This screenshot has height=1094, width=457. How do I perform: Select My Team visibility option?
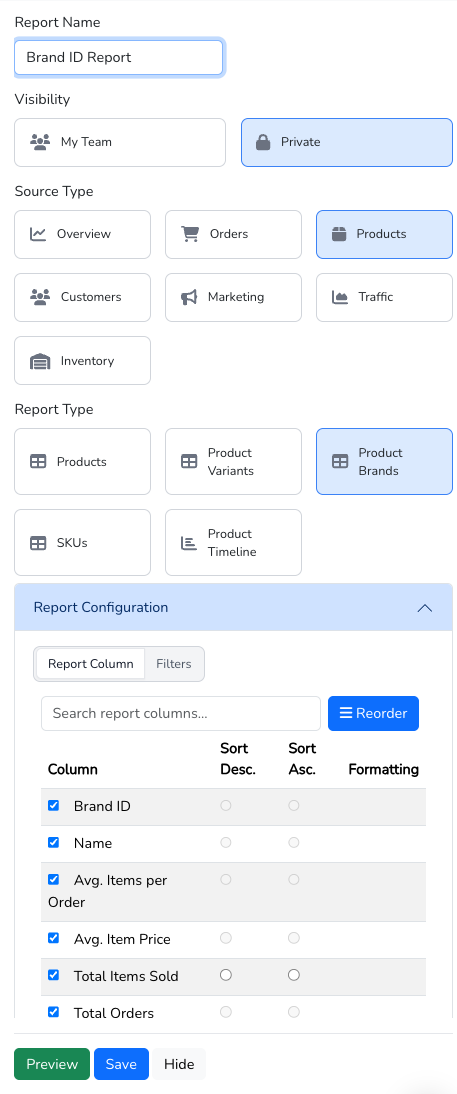tap(120, 142)
